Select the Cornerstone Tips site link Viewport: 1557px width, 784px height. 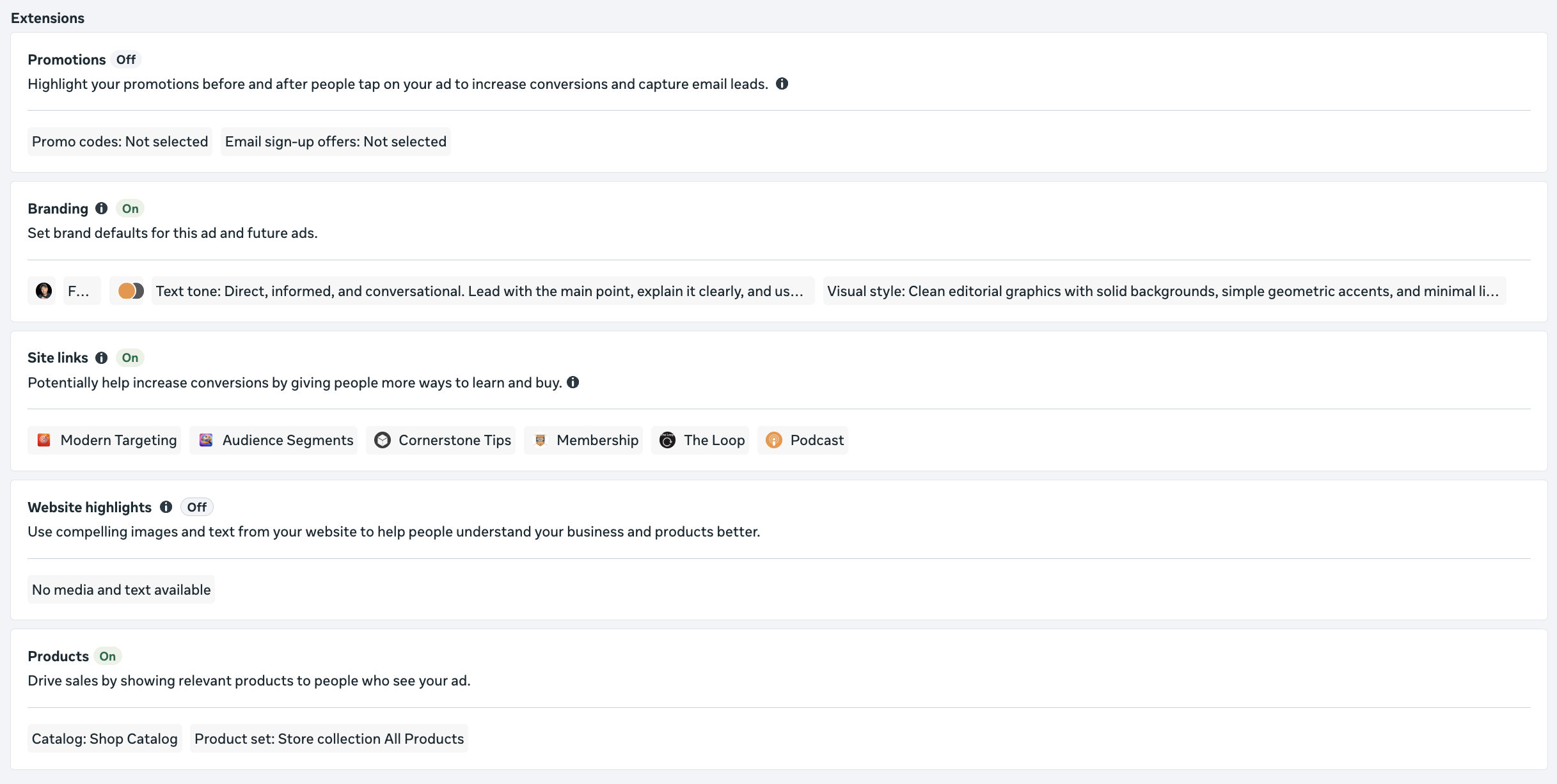pos(441,440)
